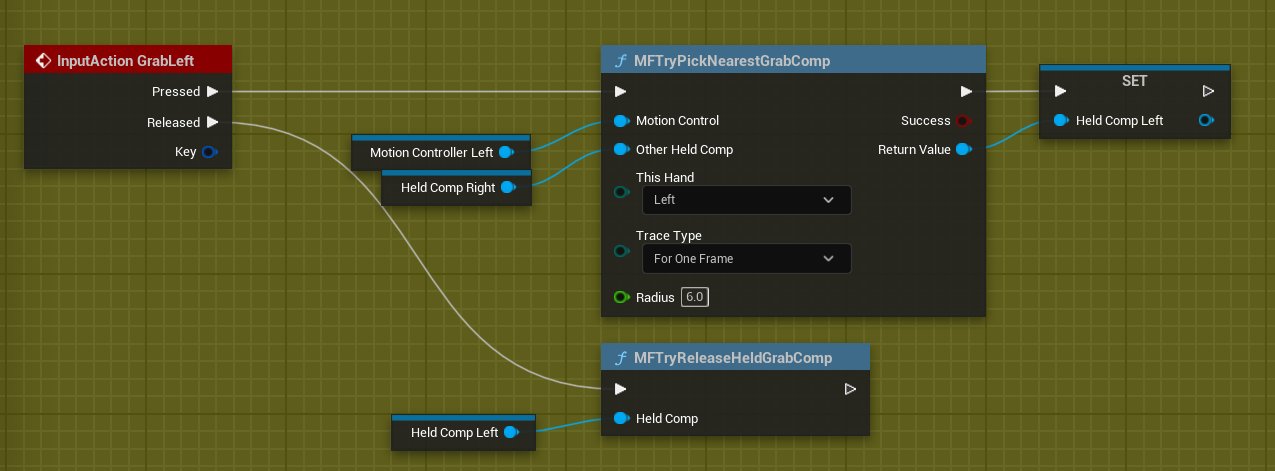Open the Trace Type dropdown
Screen dimensions: 1275x471
click(x=745, y=259)
